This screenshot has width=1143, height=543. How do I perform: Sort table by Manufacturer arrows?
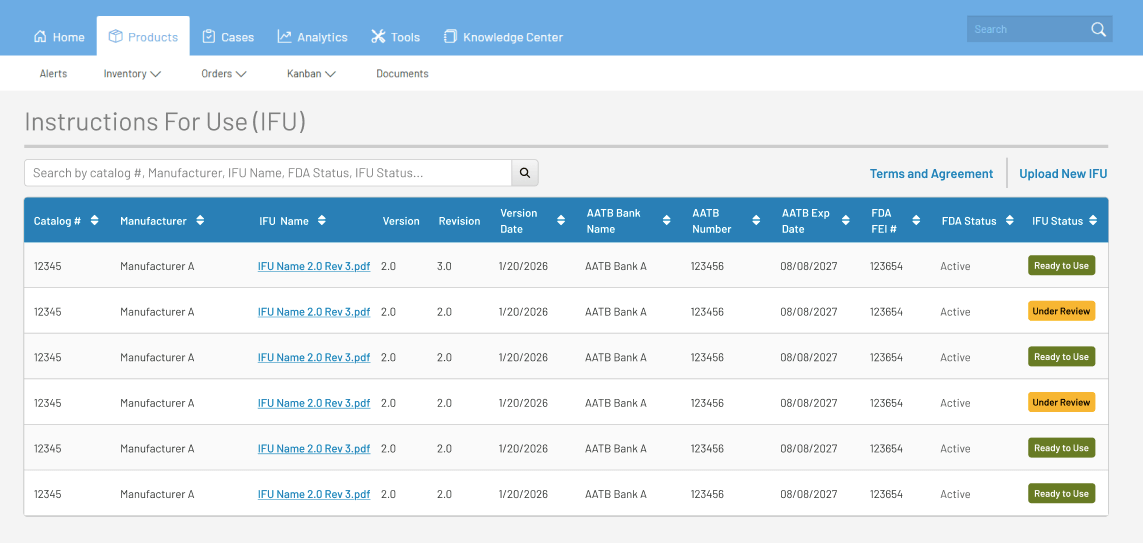click(200, 221)
